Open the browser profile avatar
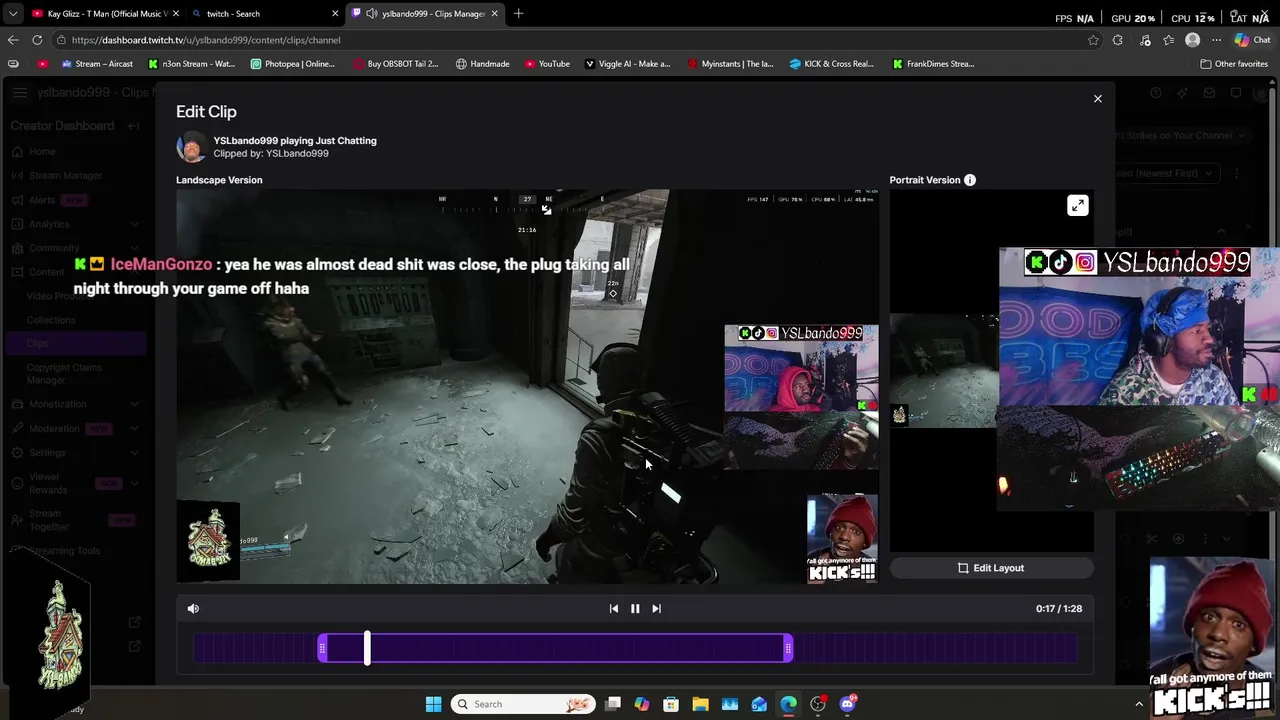1280x720 pixels. tap(1192, 40)
